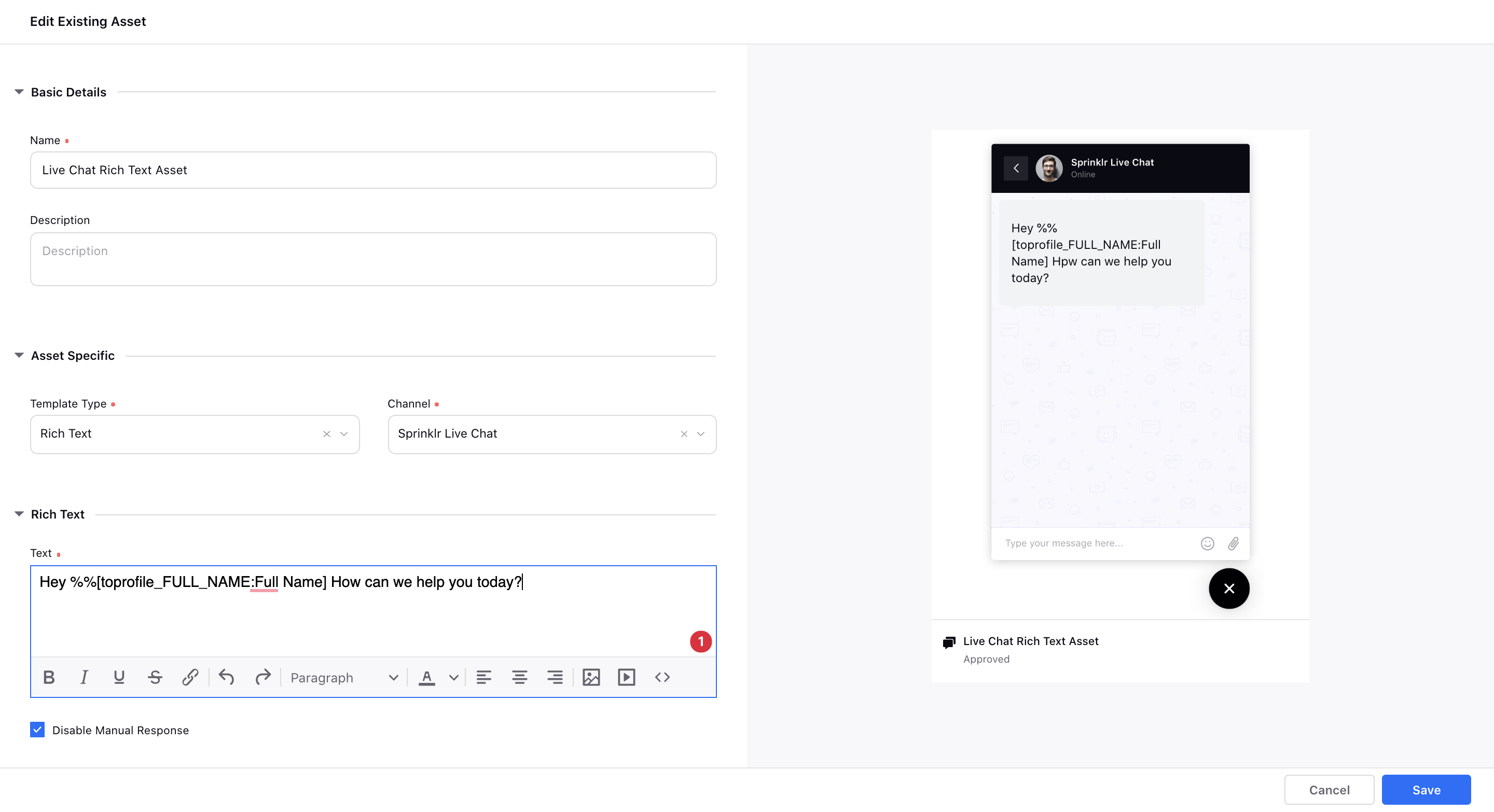Click the 'Approved' status text
The image size is (1494, 812).
click(986, 659)
